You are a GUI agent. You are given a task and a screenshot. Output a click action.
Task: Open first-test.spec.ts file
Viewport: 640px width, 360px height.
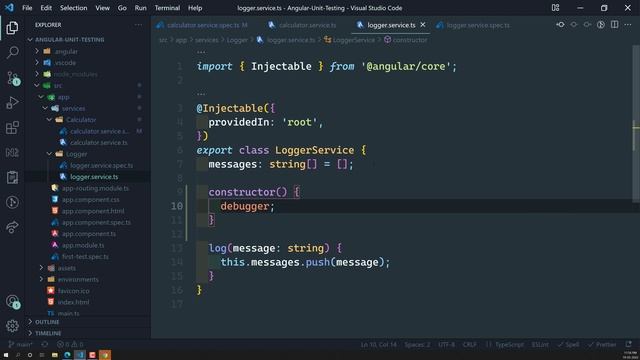(85, 257)
